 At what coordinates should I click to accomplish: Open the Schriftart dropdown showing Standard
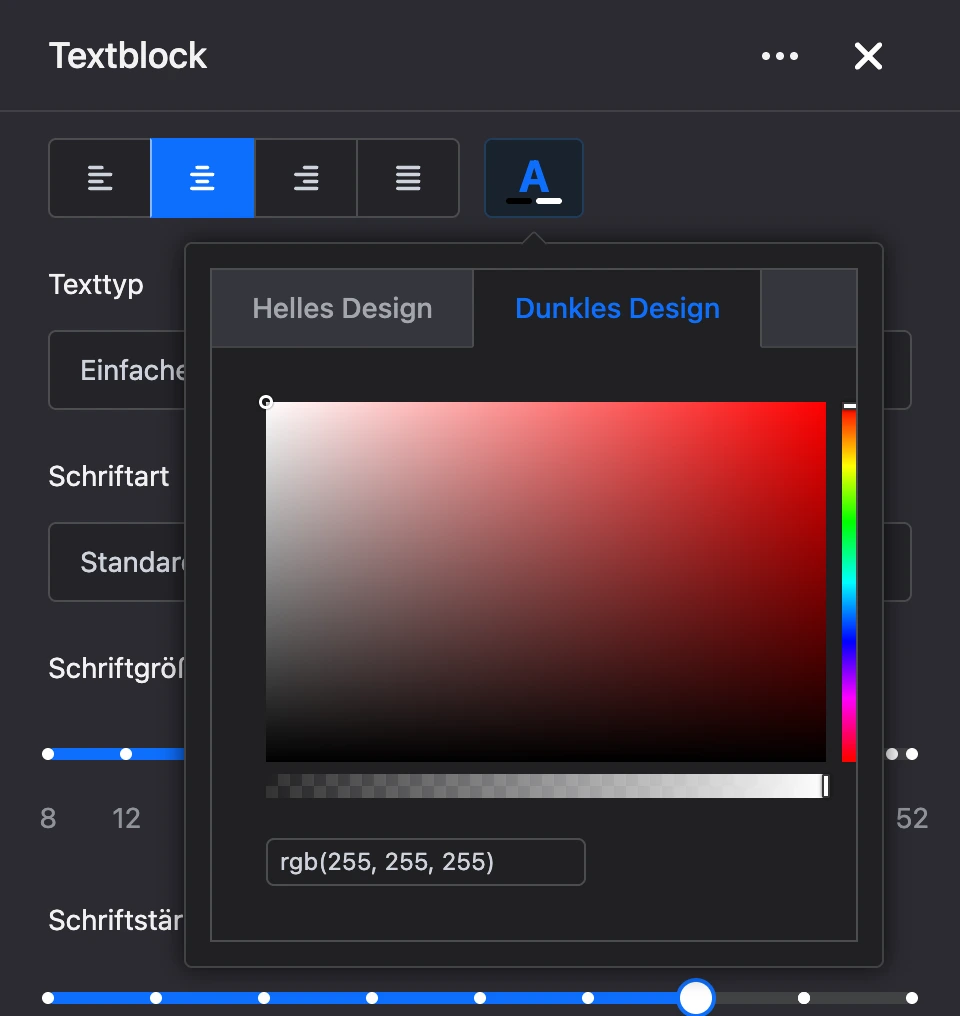(x=117, y=562)
